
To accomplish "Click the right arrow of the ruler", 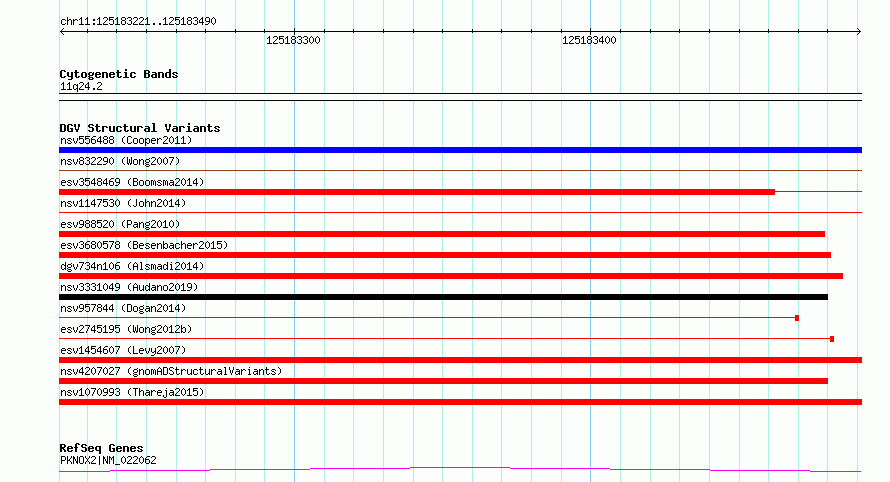I will (x=859, y=32).
